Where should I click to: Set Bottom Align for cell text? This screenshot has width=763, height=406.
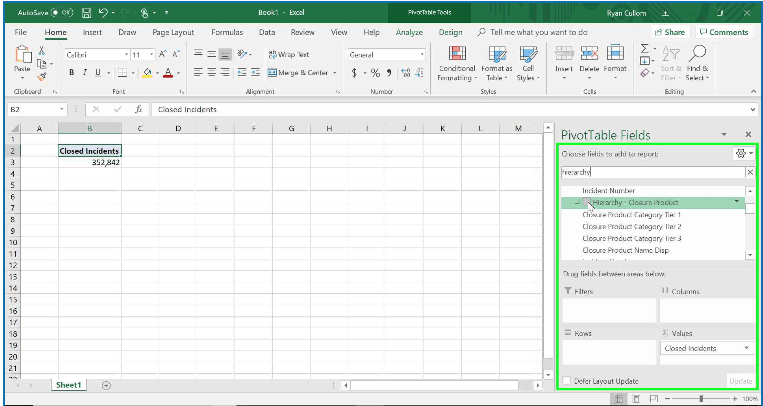point(225,54)
